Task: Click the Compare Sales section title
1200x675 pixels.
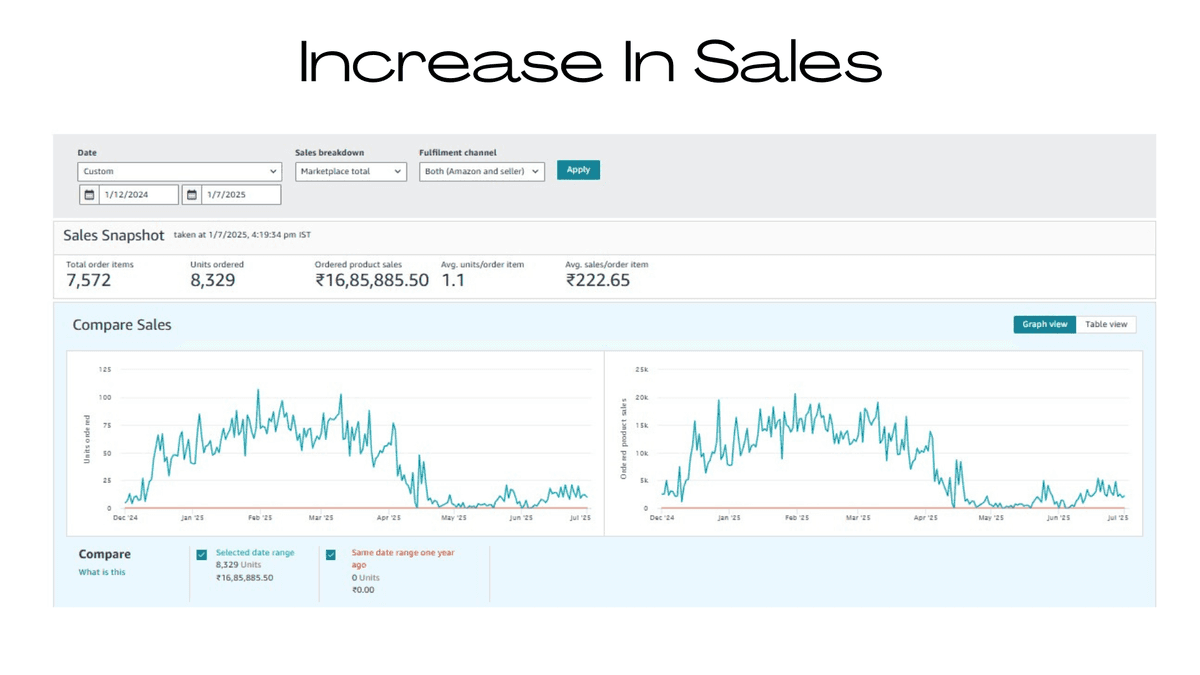Action: click(x=122, y=325)
